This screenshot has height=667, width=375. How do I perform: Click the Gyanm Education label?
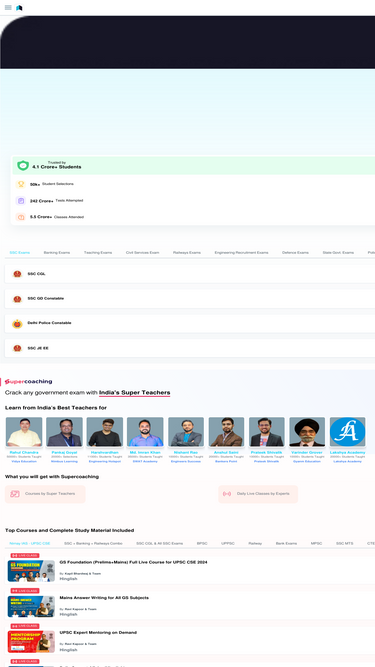click(307, 462)
